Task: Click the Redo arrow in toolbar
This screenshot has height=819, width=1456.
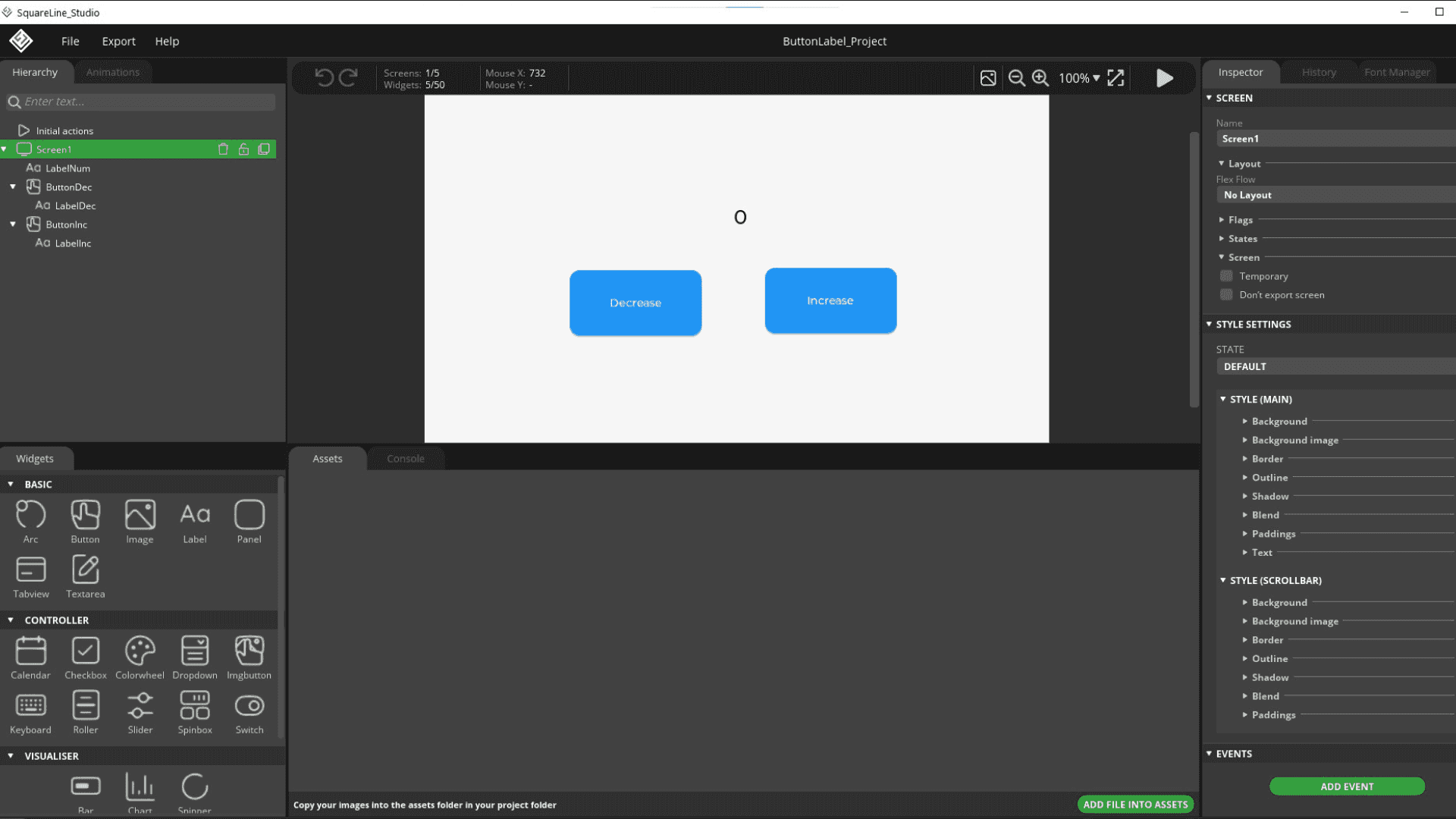Action: coord(348,77)
